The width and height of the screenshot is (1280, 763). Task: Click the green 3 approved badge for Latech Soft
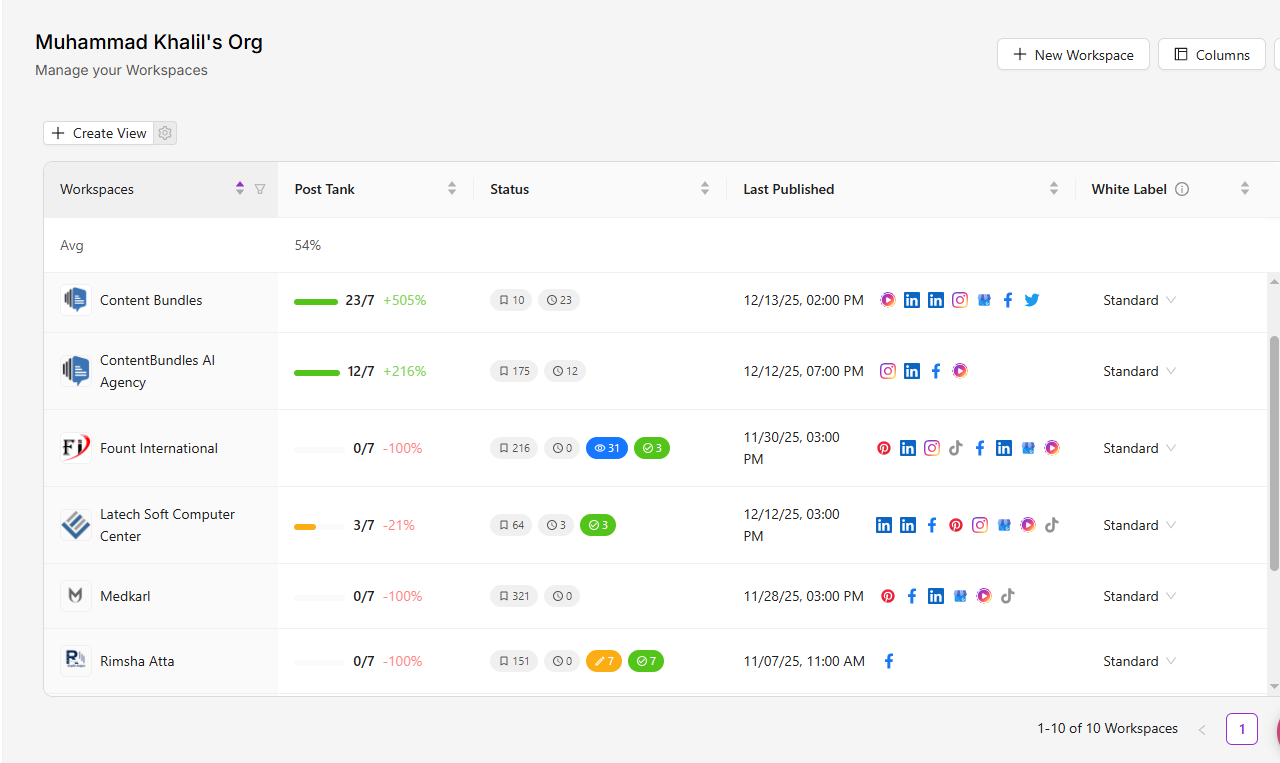point(597,525)
